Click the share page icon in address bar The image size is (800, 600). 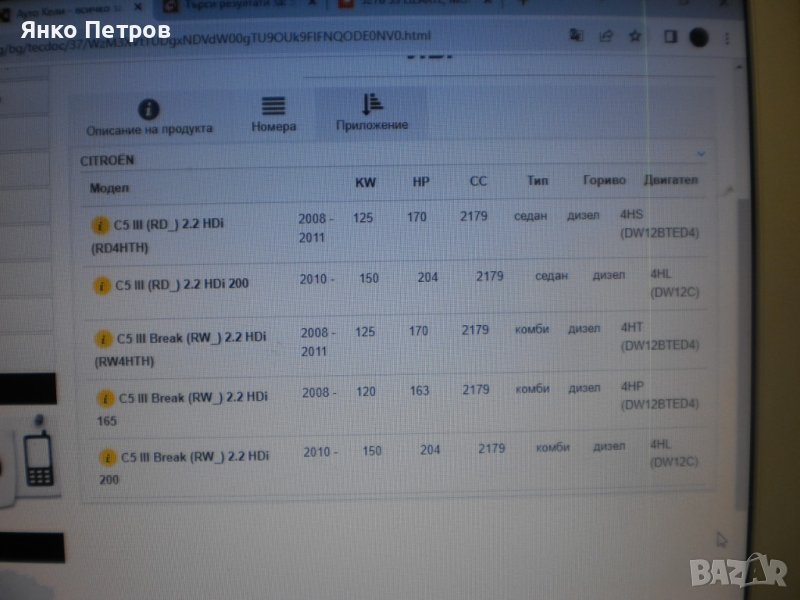coord(605,35)
